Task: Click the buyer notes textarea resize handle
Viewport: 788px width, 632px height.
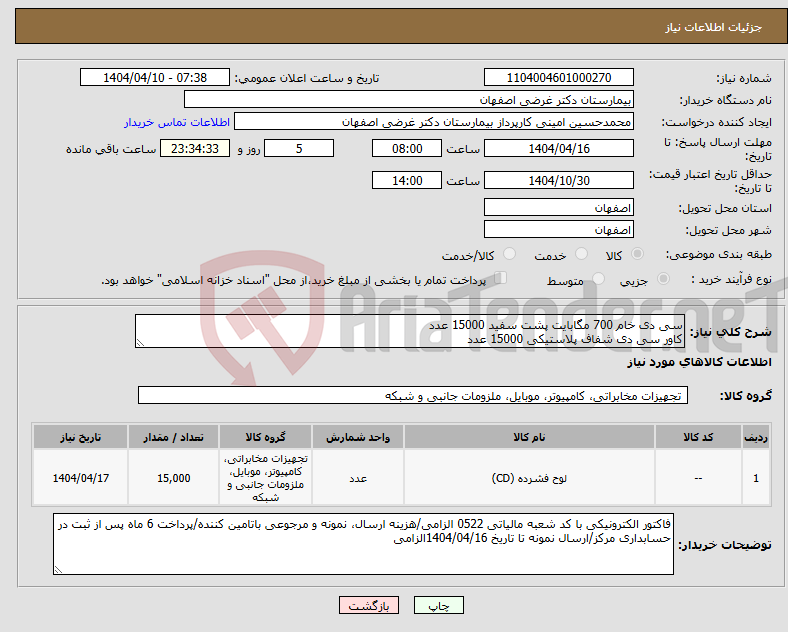Action: (58, 570)
